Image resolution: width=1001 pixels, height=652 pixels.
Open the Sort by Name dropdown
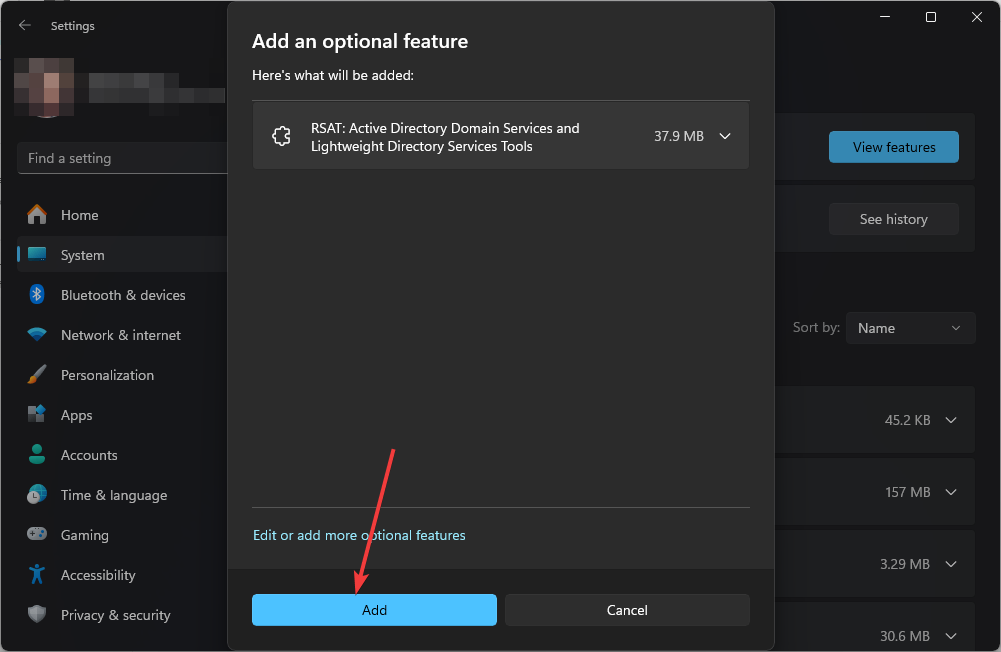click(x=910, y=328)
